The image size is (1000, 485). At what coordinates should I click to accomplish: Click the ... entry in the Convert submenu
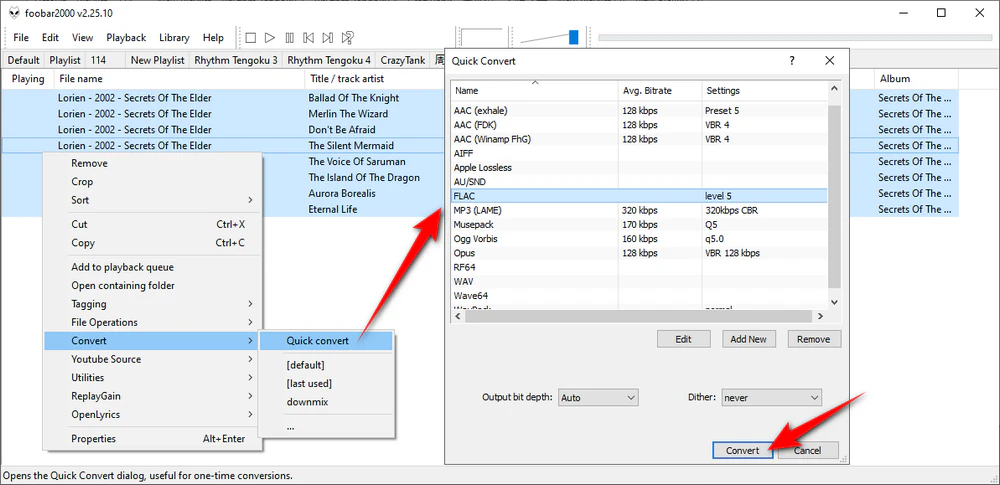tap(326, 427)
